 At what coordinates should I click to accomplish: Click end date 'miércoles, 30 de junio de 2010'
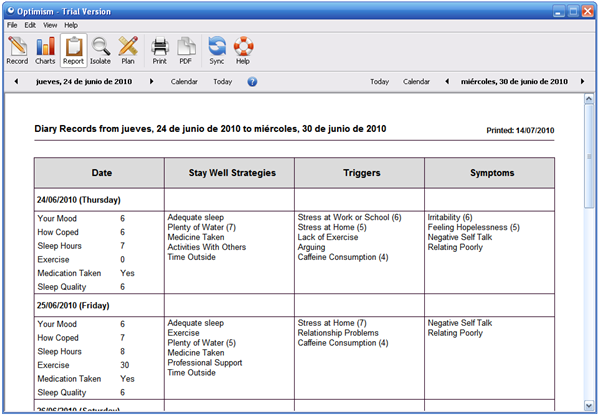coord(514,81)
